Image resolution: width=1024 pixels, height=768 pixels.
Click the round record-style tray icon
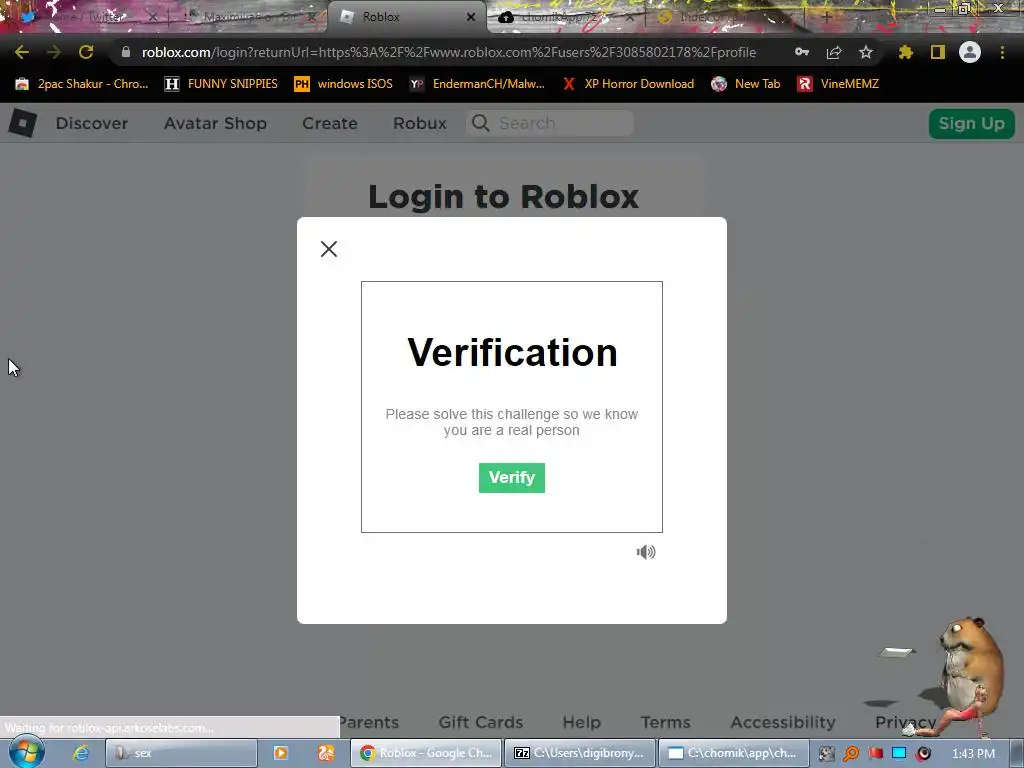pyautogui.click(x=923, y=754)
